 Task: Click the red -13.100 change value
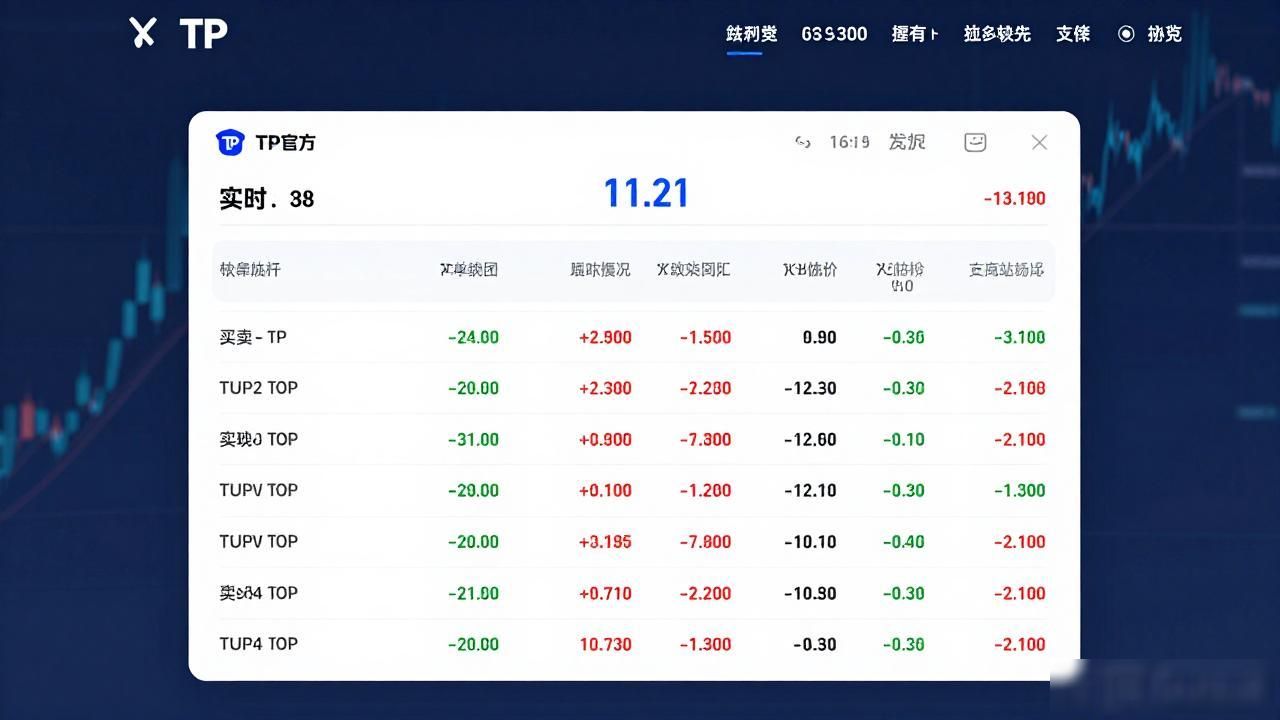pos(1014,198)
